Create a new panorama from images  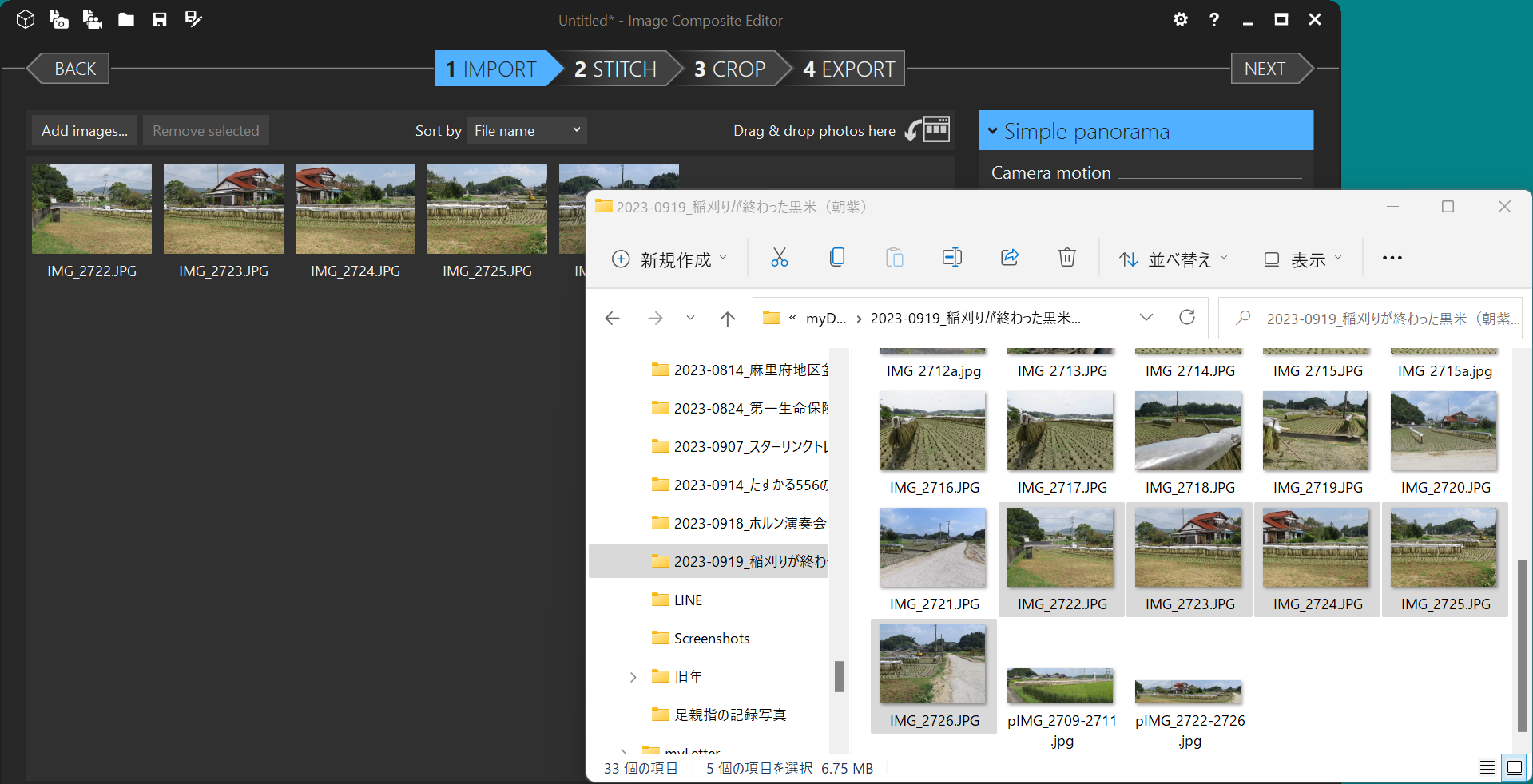coord(58,19)
